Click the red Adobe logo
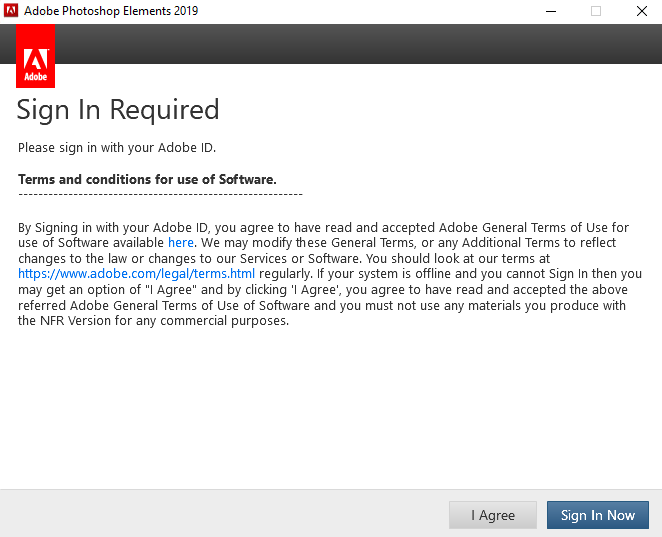662x537 pixels. 35,56
